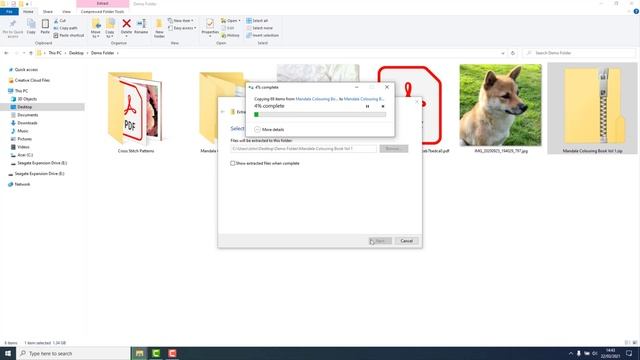Image resolution: width=640 pixels, height=360 pixels.
Task: Click the taskbar Type here to search box
Action: coord(73,353)
